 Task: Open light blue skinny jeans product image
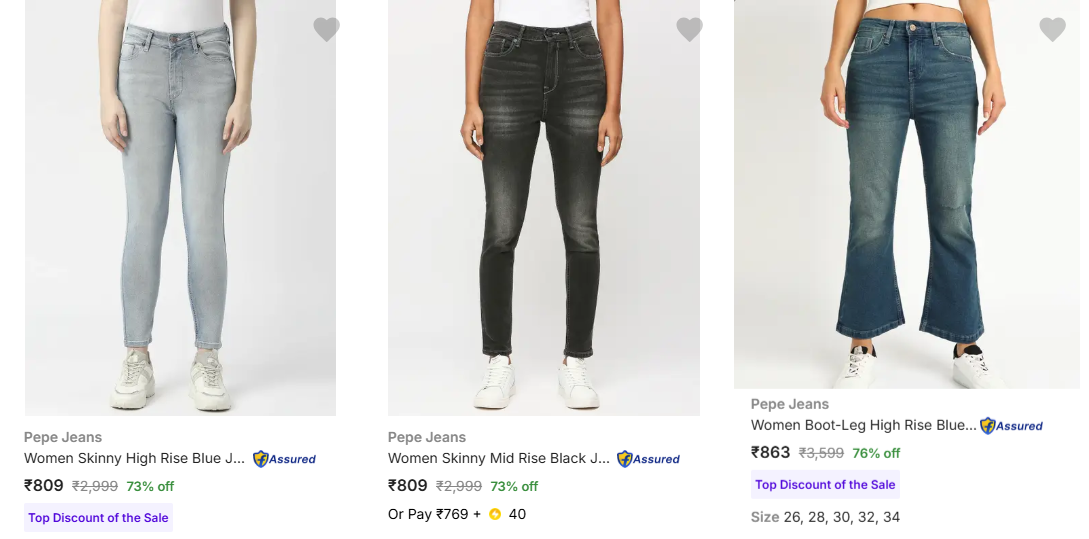click(180, 210)
